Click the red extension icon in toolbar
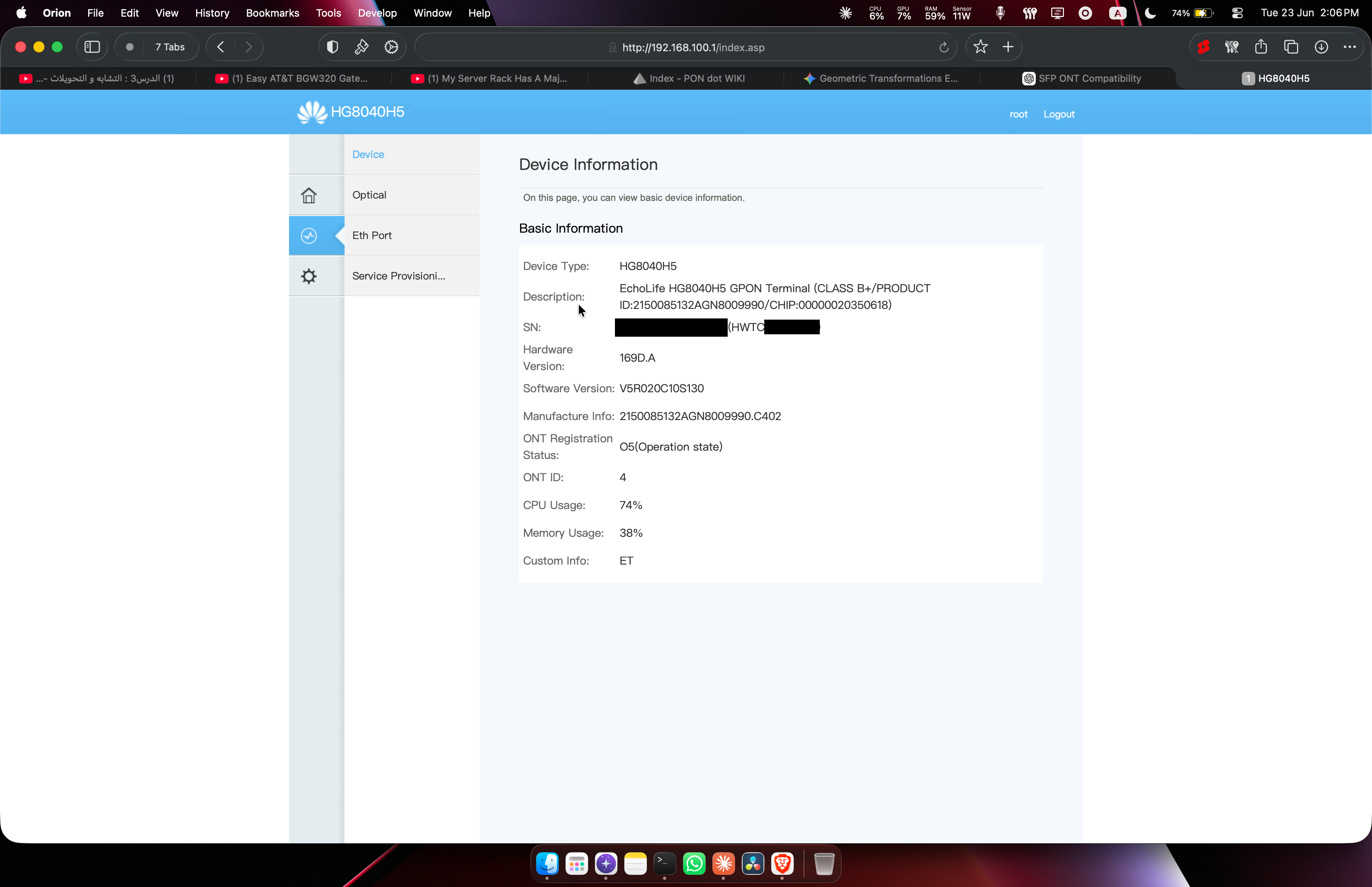The image size is (1372, 887). point(1203,47)
